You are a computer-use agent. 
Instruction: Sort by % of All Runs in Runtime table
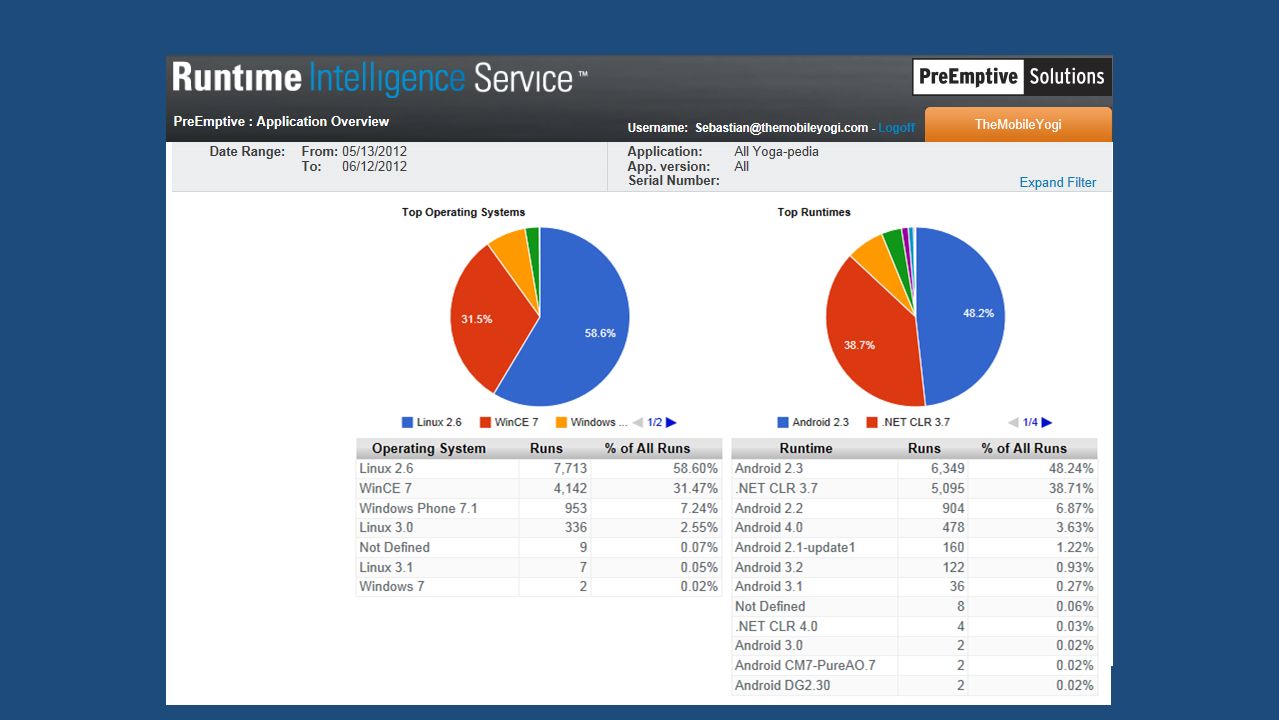(x=1032, y=448)
